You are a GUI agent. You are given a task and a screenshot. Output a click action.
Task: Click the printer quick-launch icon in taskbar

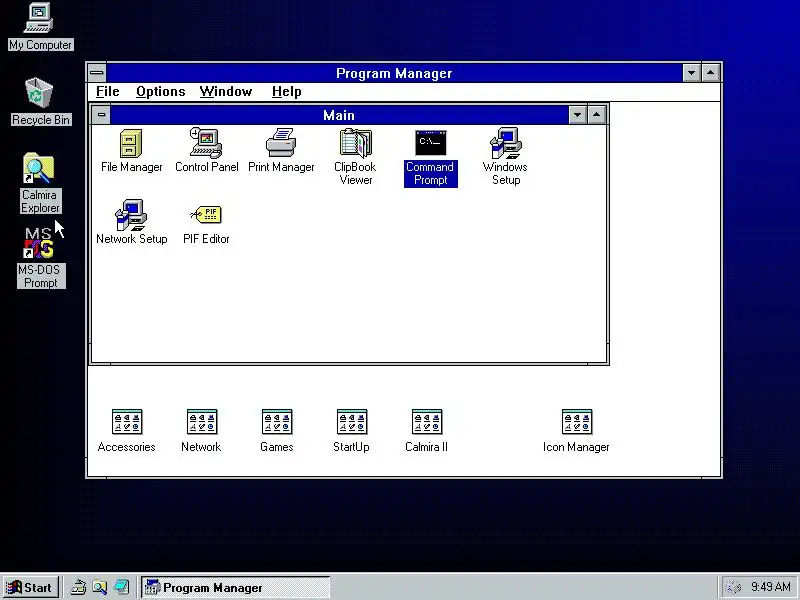(x=78, y=587)
